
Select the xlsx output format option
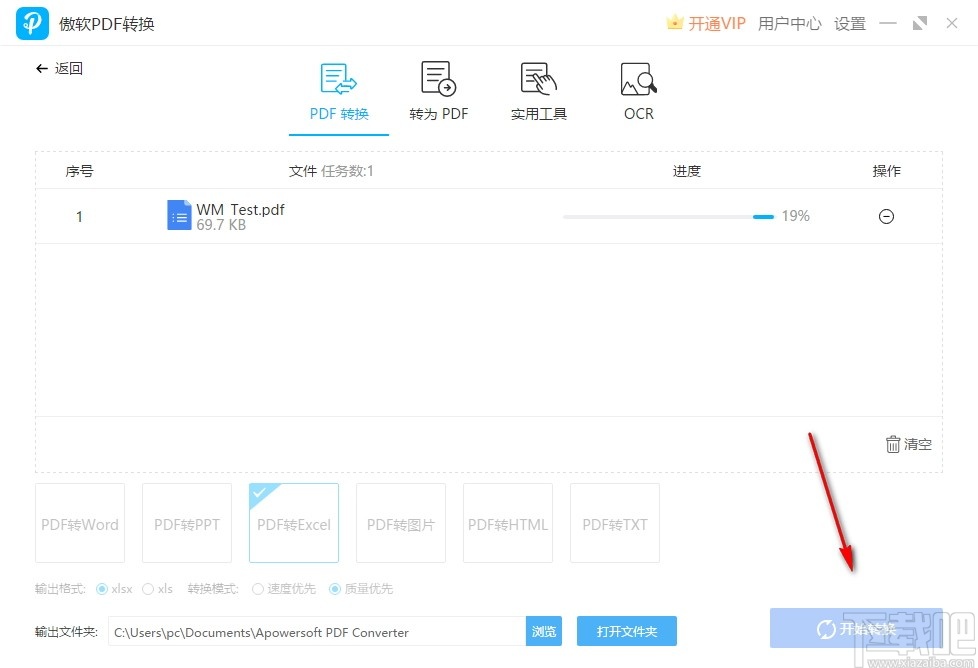click(x=104, y=589)
